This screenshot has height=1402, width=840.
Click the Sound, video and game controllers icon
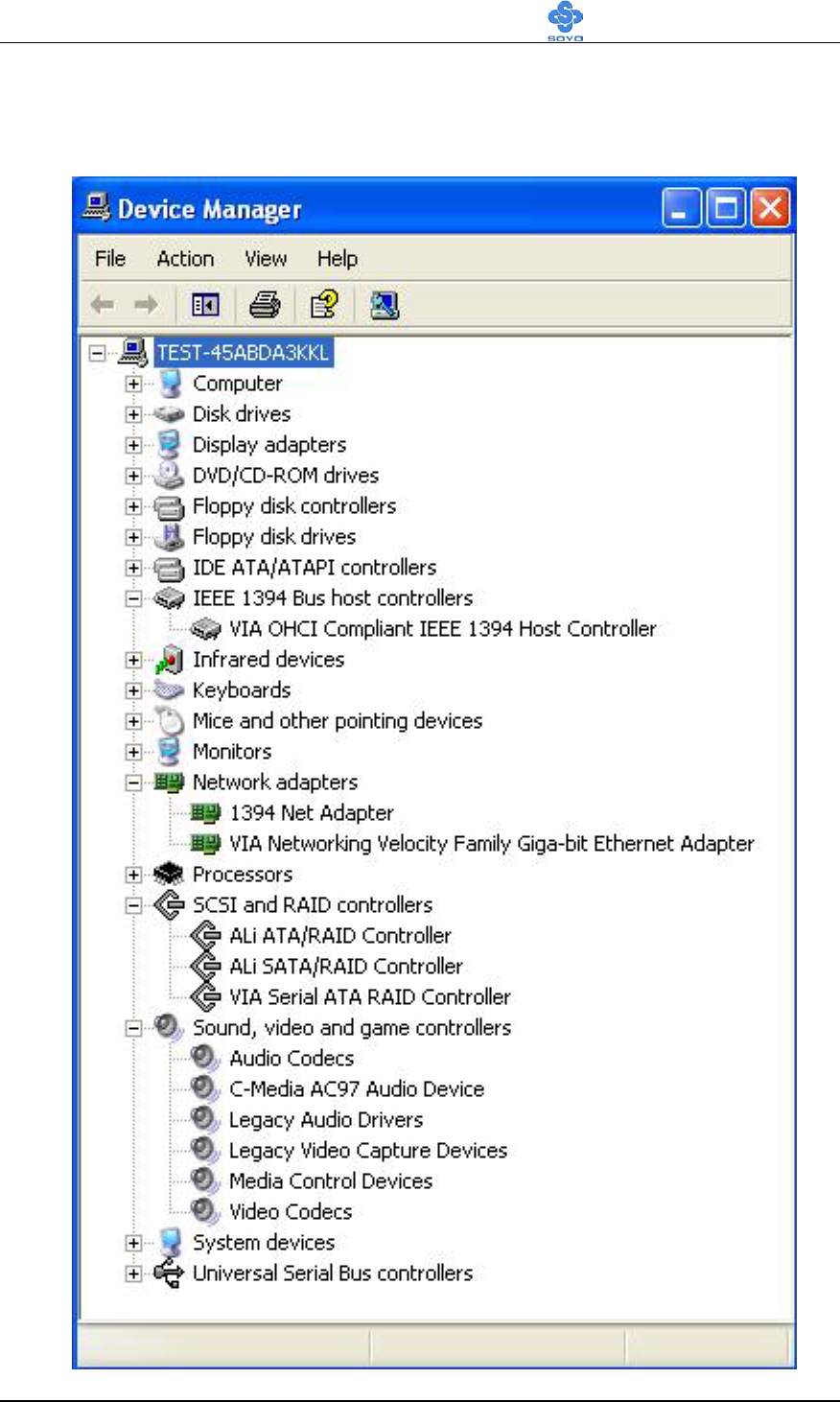(x=169, y=1027)
